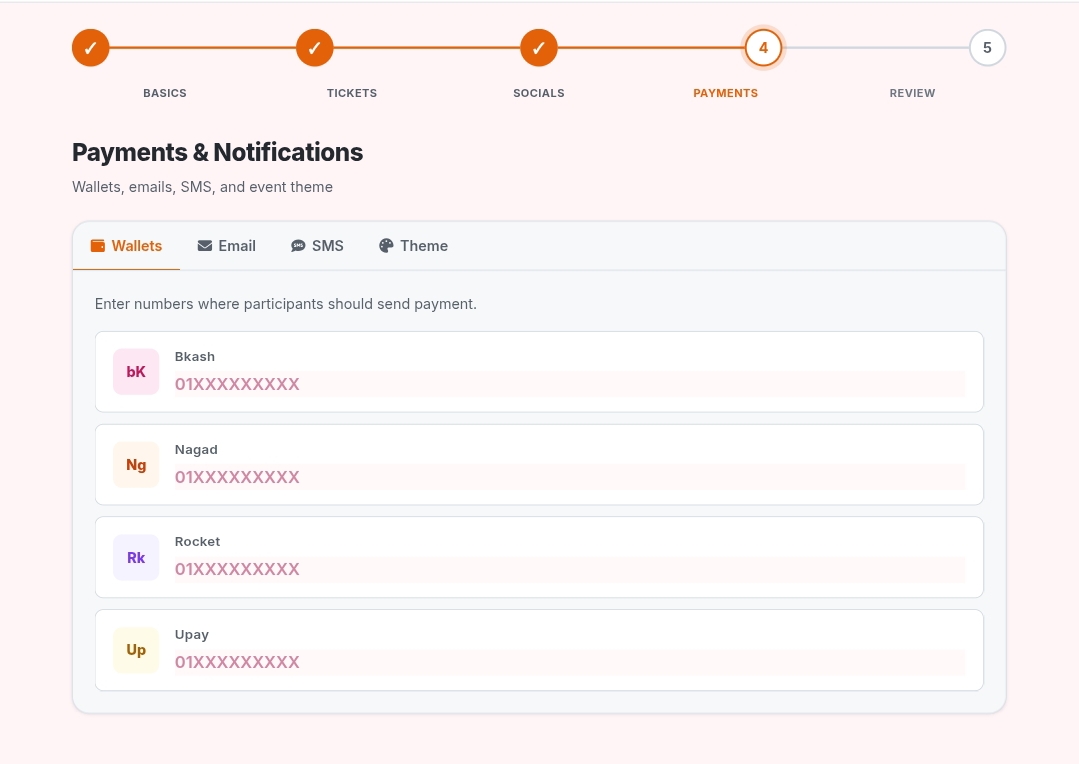The width and height of the screenshot is (1079, 764).
Task: Click the Payments & Notifications heading
Action: pos(217,152)
